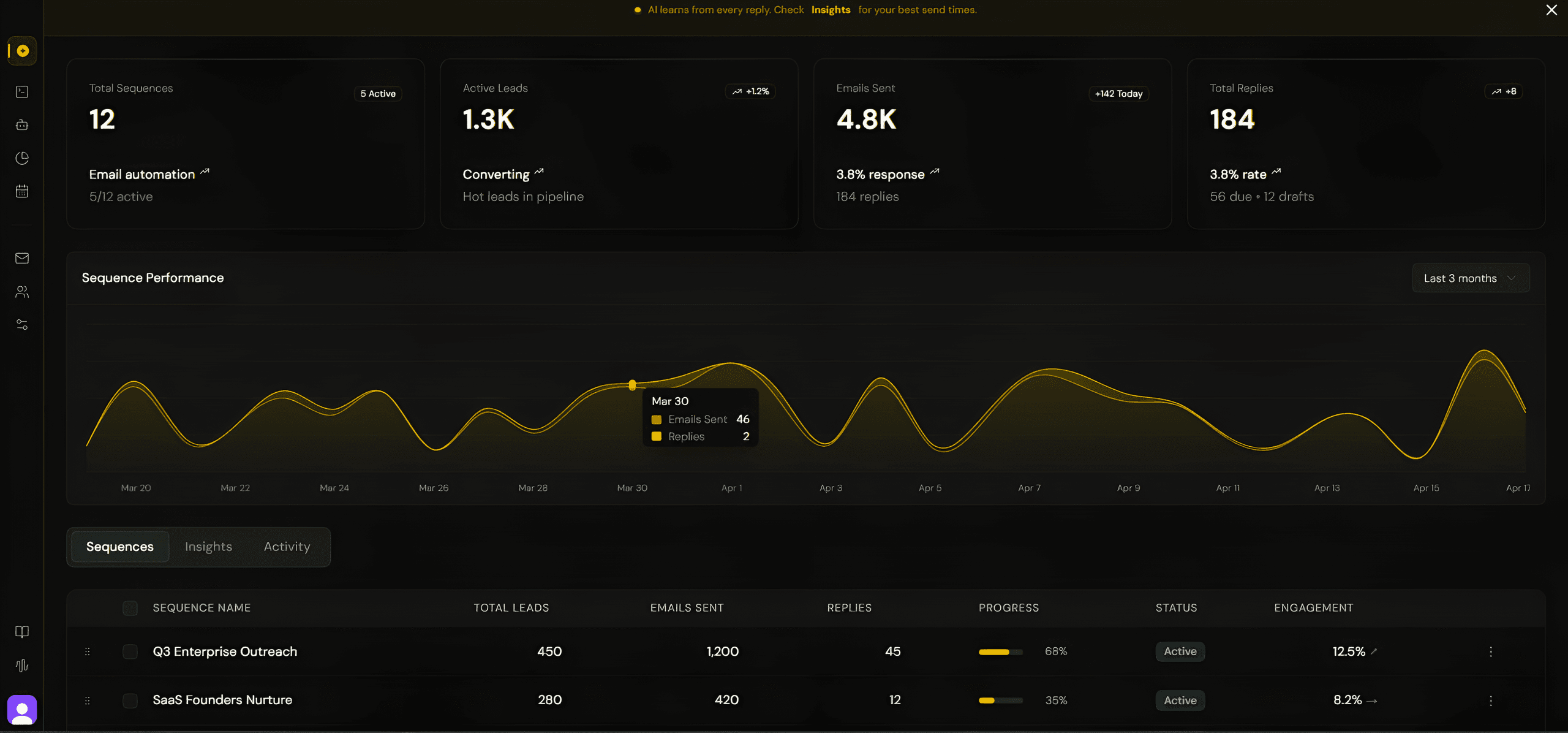This screenshot has height=733, width=1568.
Task: Open the actions menu for SaaS Founders Nurture
Action: point(1491,700)
